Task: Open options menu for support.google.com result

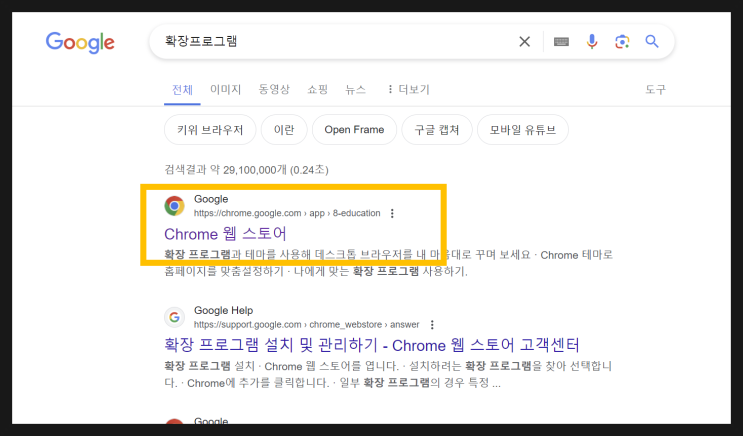Action: 432,325
